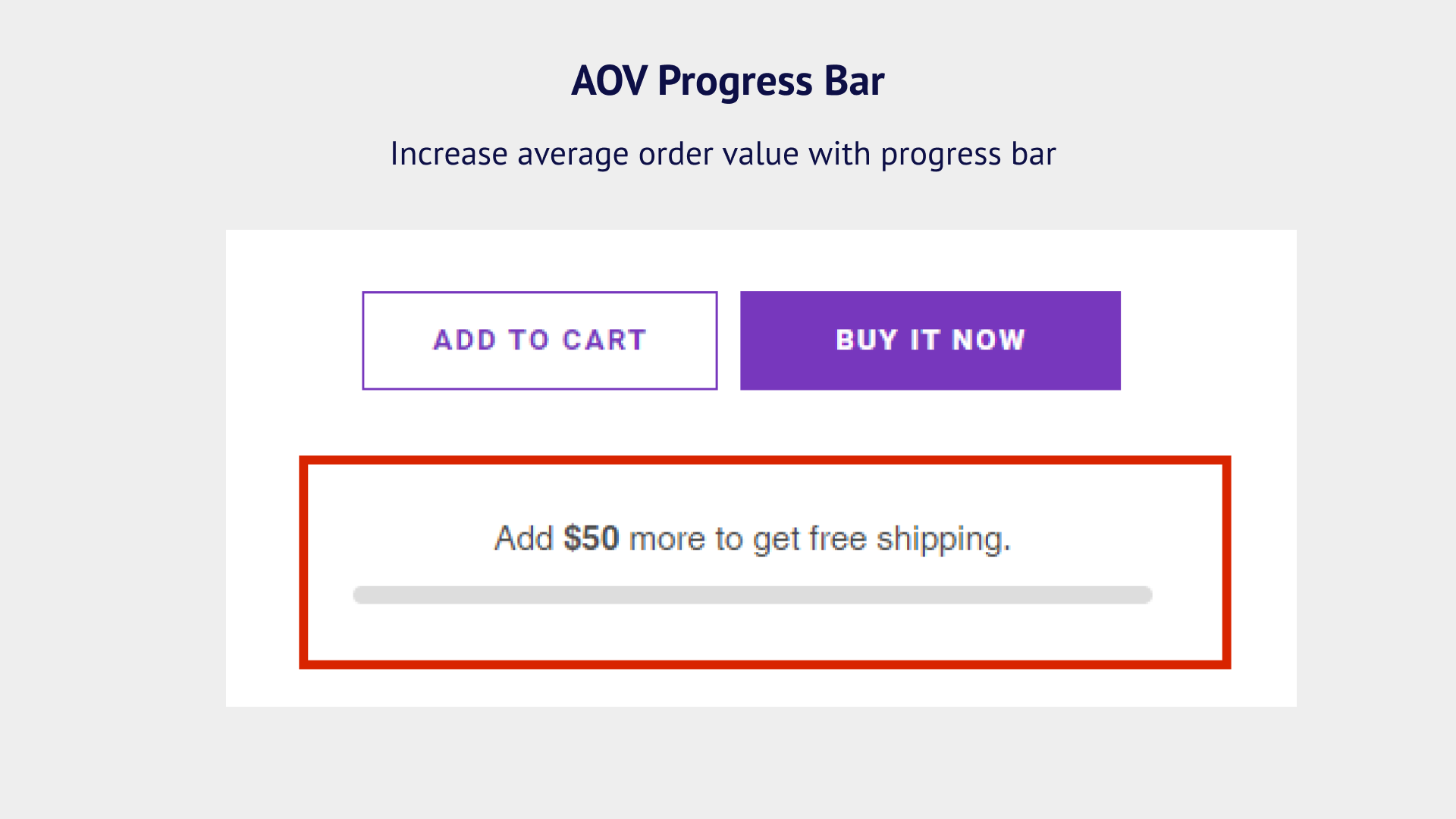The width and height of the screenshot is (1456, 819).
Task: Click the left end of the gray progress bar
Action: [361, 595]
